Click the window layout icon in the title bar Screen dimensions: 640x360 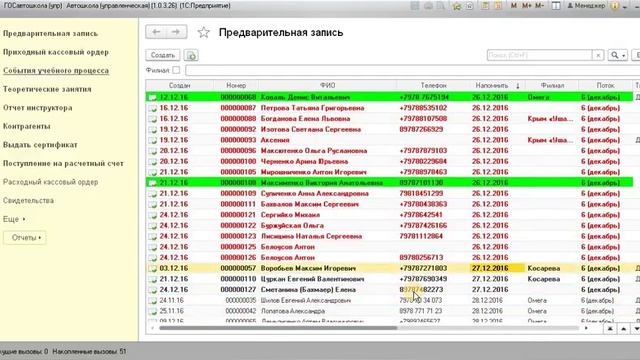(556, 6)
